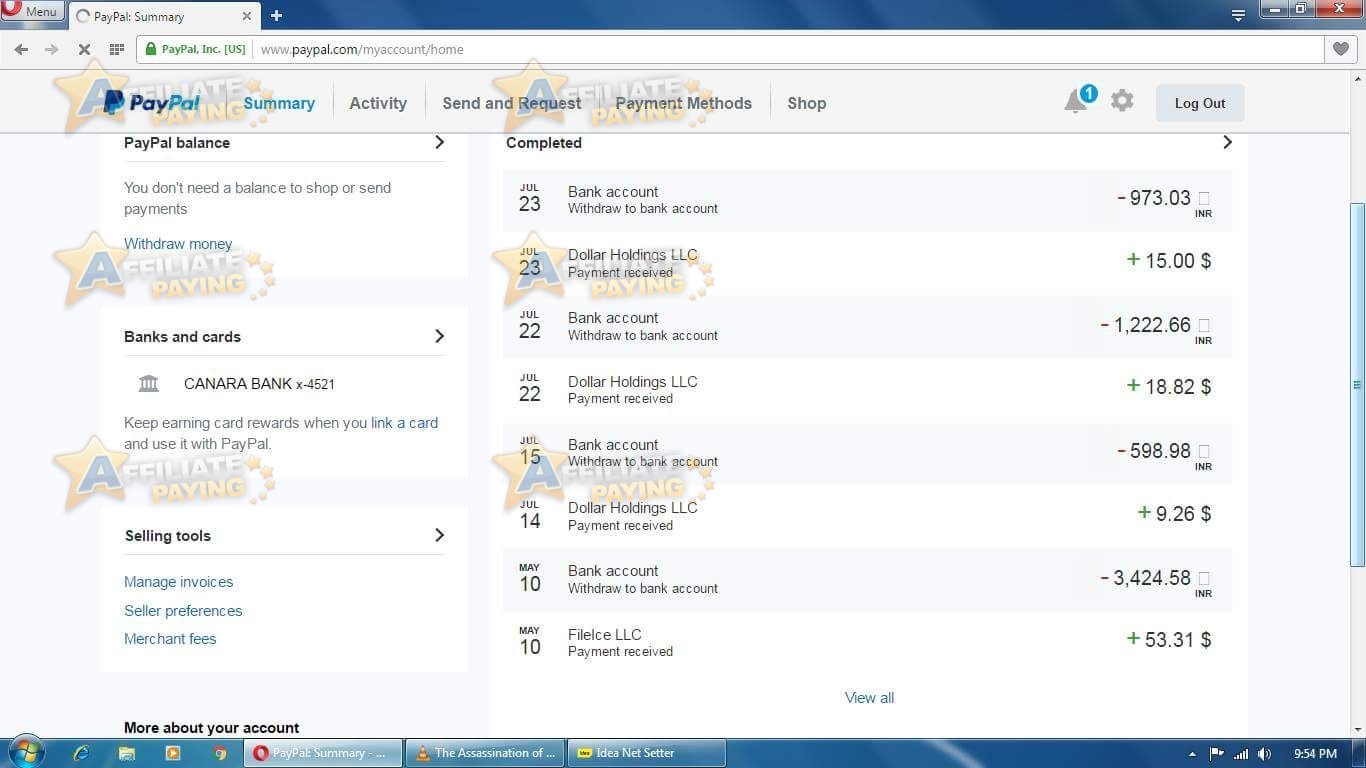Open the Payment Methods tab
This screenshot has width=1366, height=768.
pyautogui.click(x=684, y=103)
